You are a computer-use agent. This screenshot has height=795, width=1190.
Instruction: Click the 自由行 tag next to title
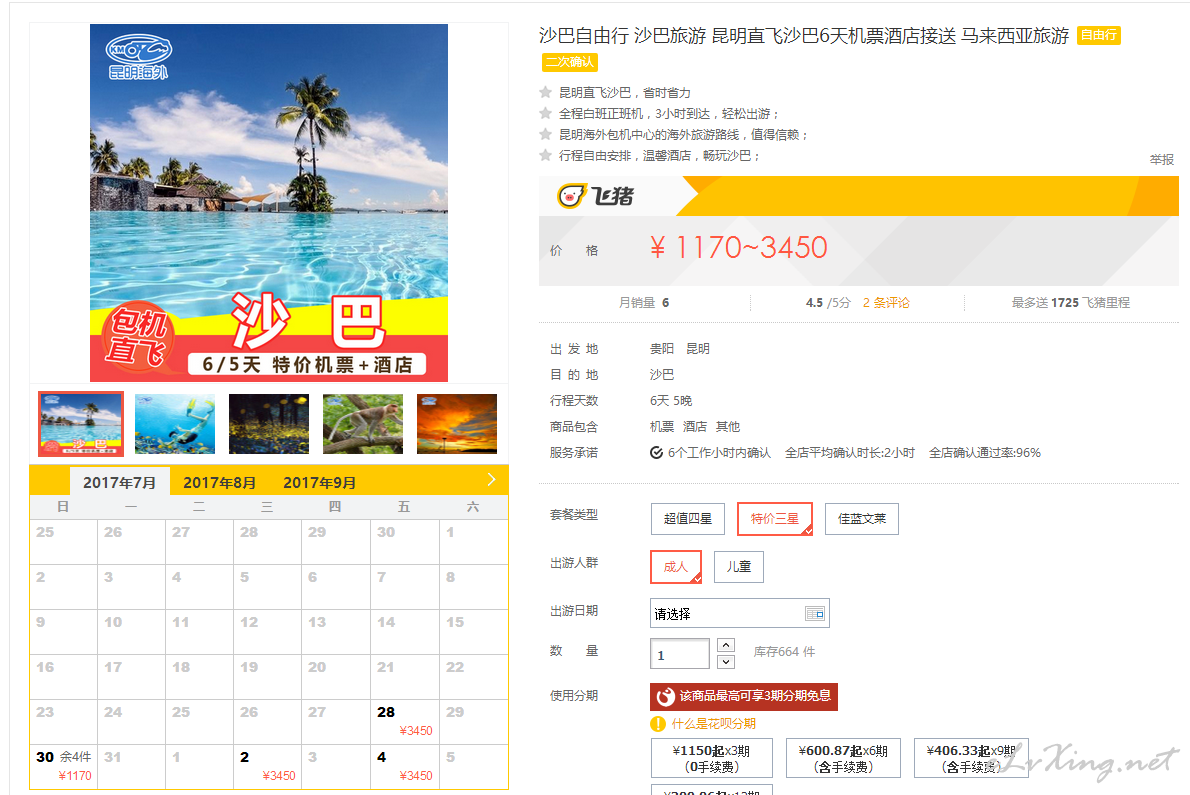click(1098, 35)
